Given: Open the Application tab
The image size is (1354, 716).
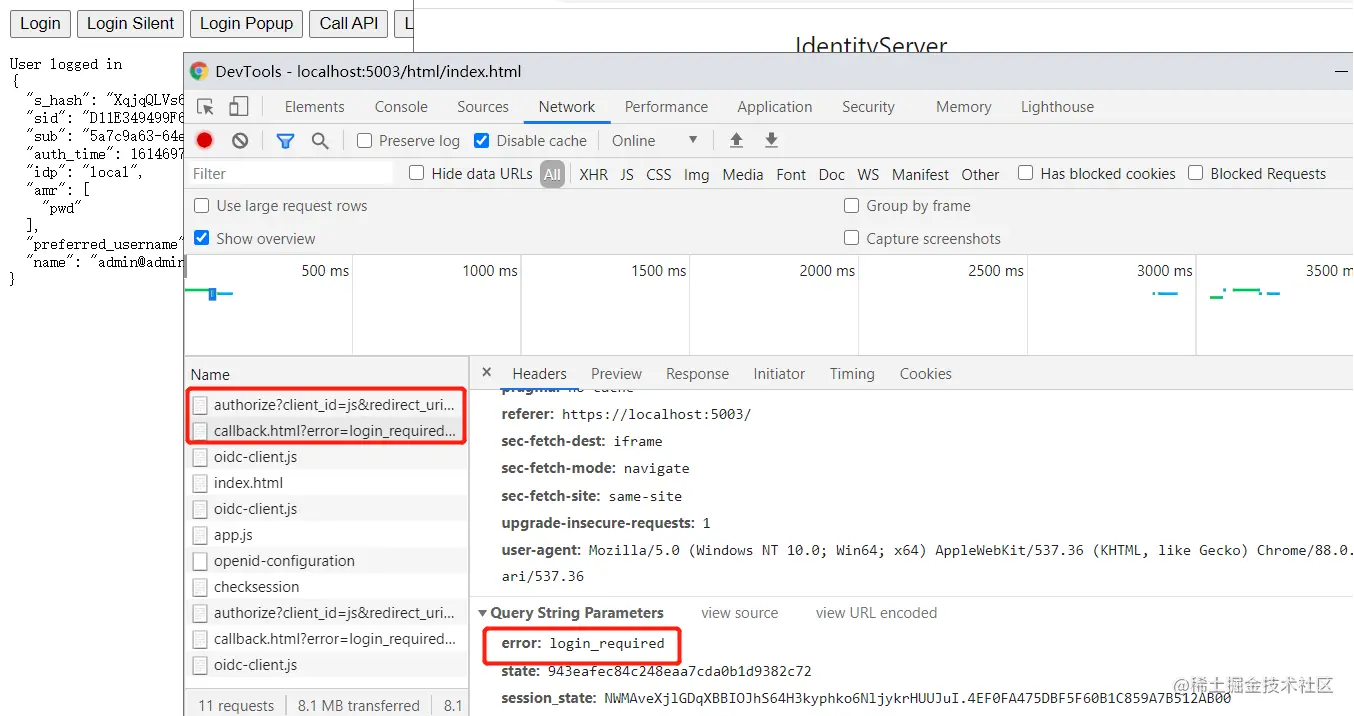Looking at the screenshot, I should [x=775, y=107].
